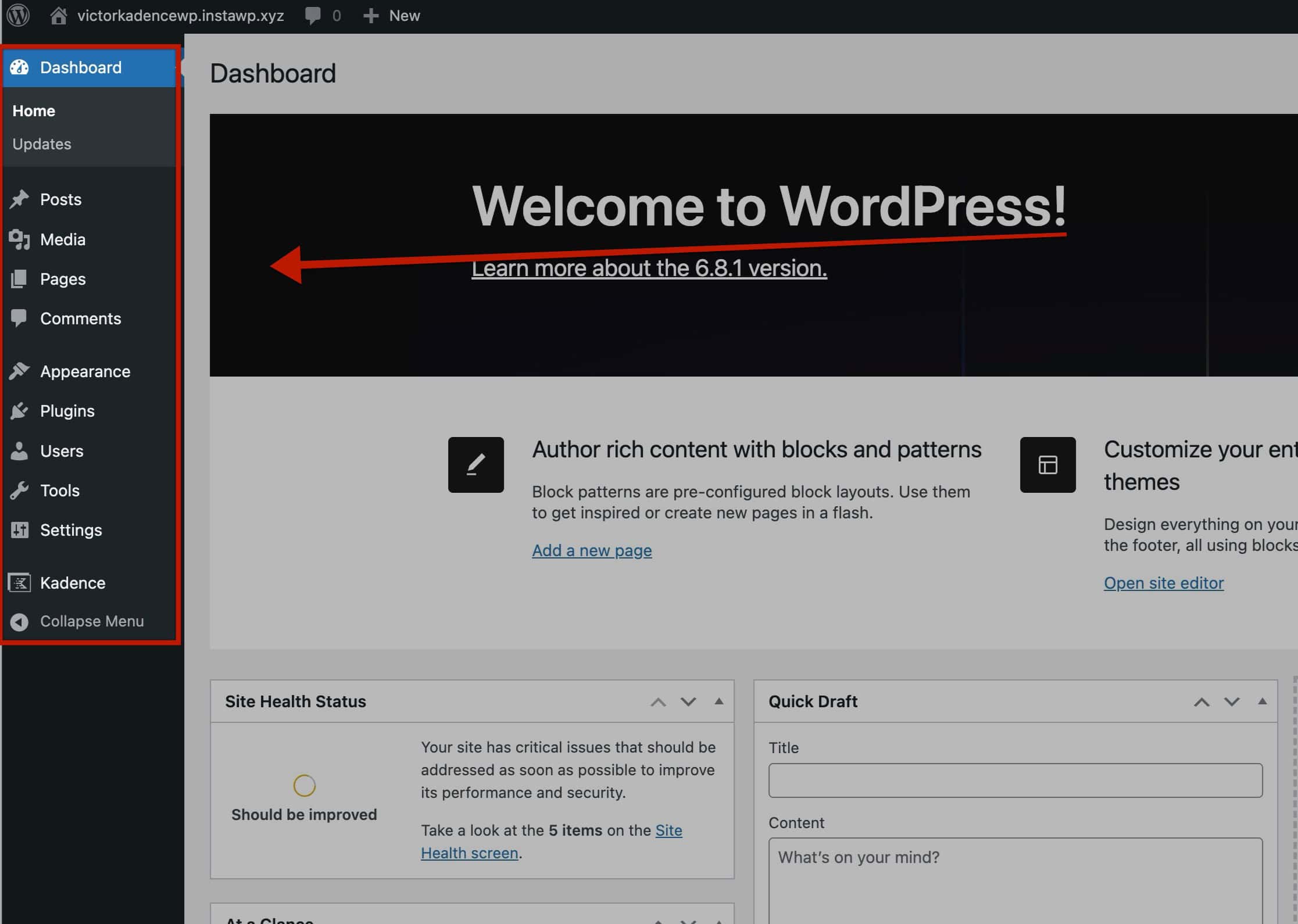This screenshot has height=924, width=1298.
Task: Click the Media library icon
Action: (19, 239)
